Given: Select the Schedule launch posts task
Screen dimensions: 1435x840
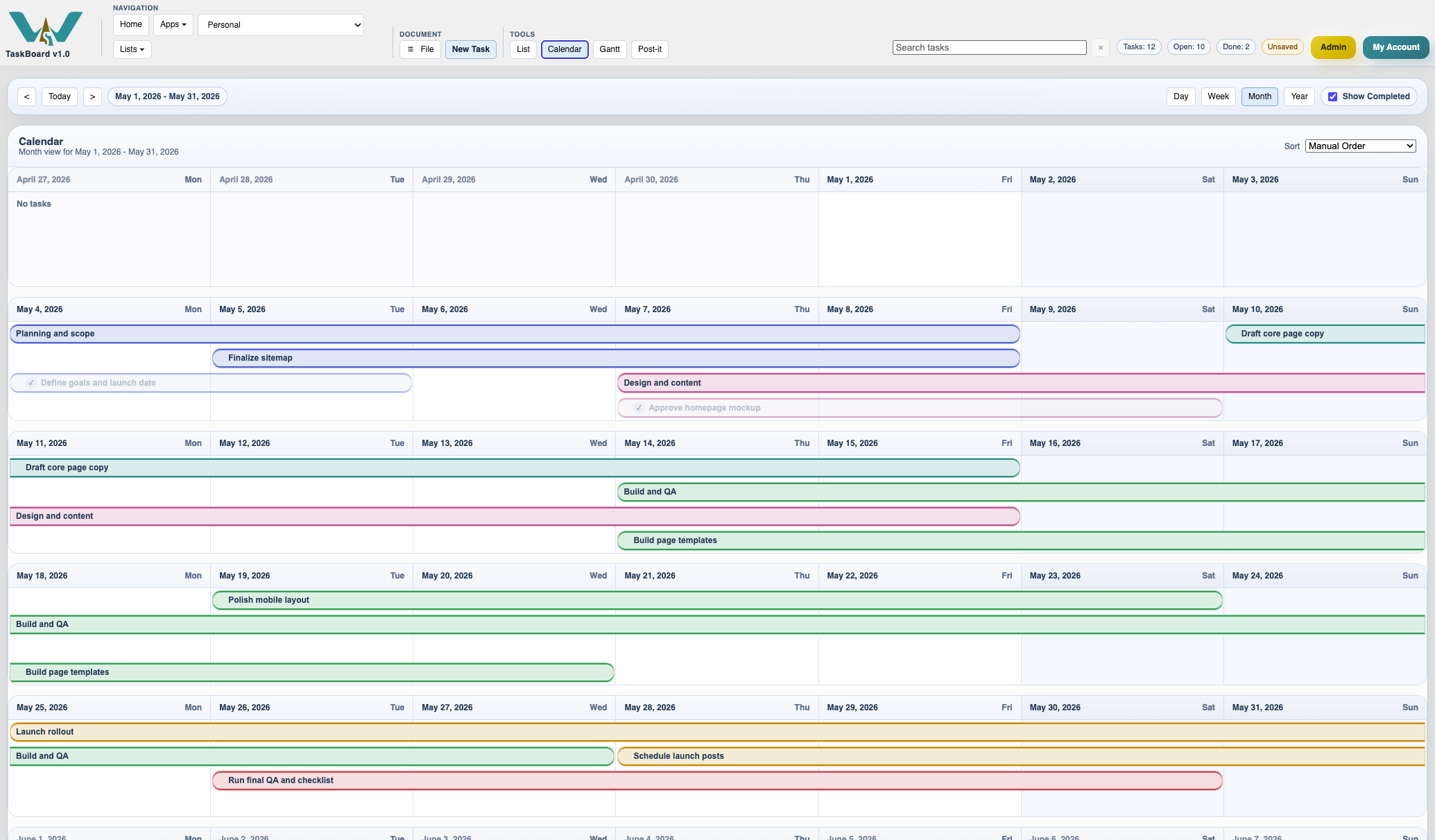Looking at the screenshot, I should pyautogui.click(x=1021, y=756).
